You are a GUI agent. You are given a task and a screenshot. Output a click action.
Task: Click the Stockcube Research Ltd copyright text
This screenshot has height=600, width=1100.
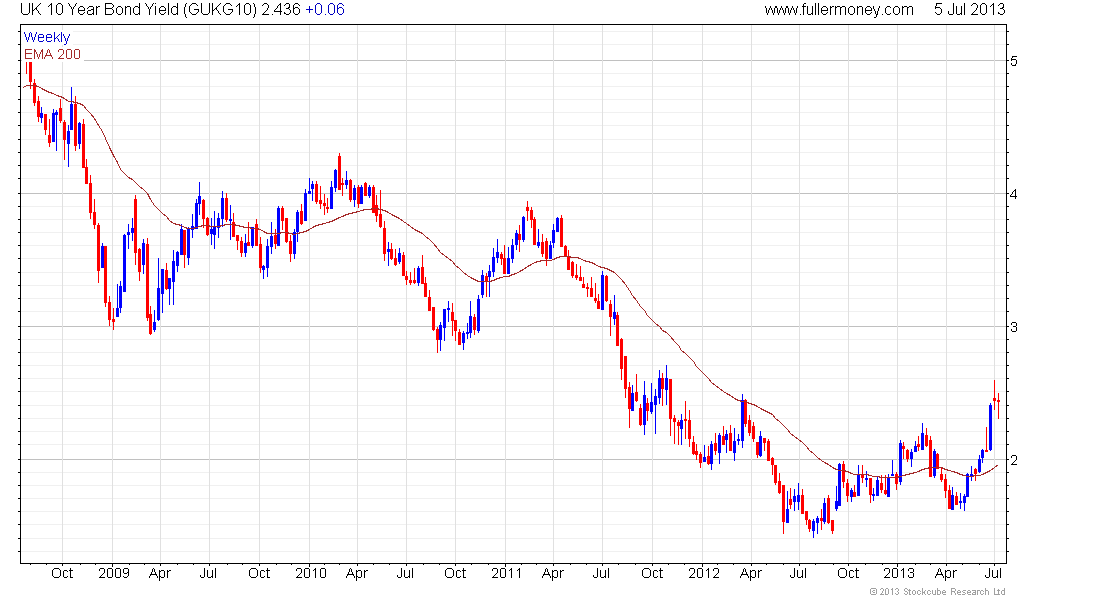point(937,592)
